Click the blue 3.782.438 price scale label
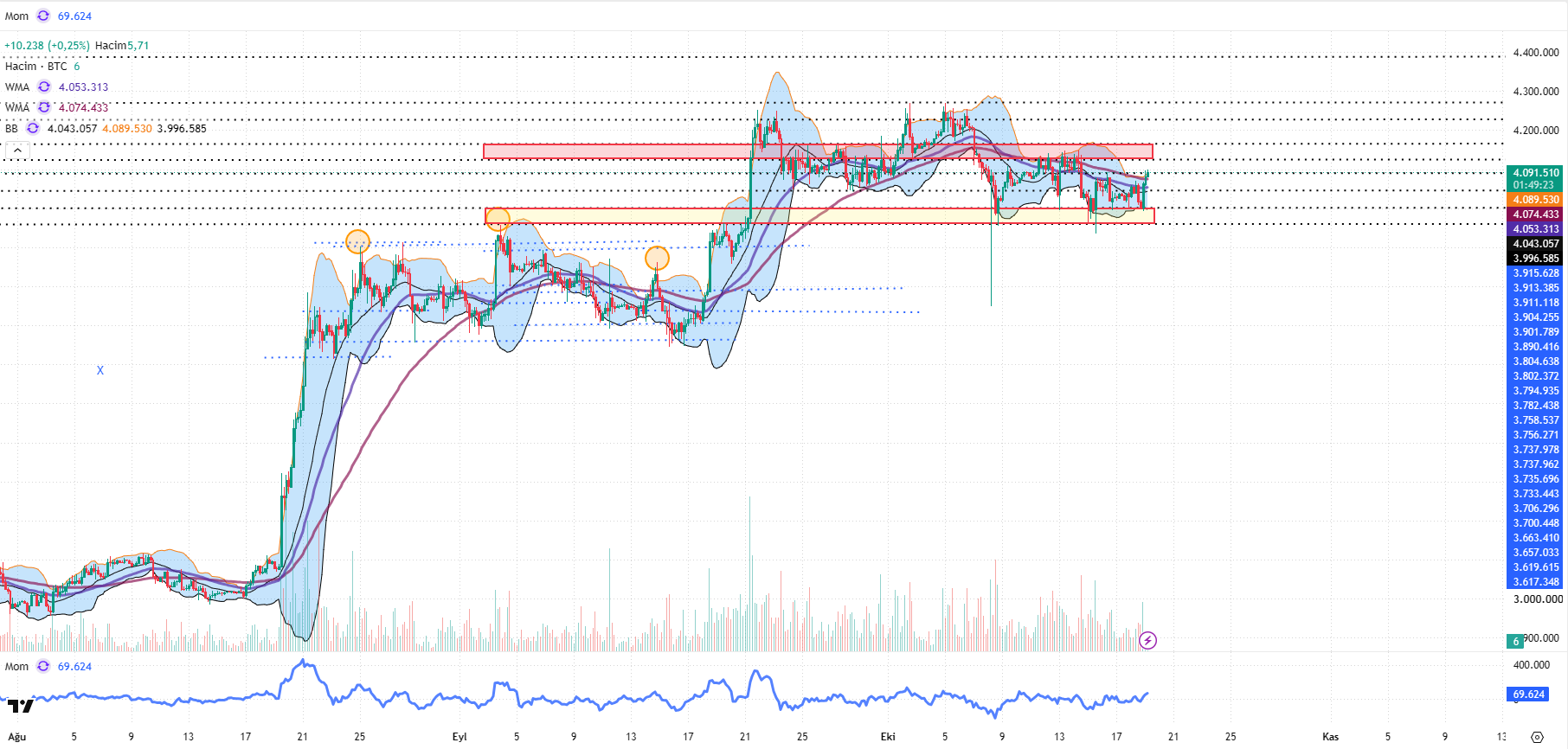The height and width of the screenshot is (749, 1568). click(x=1534, y=405)
